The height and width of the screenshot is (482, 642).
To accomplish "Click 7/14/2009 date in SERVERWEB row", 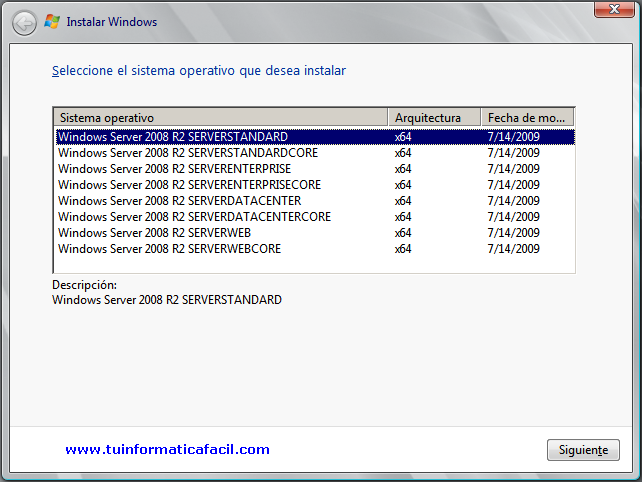I will (513, 233).
